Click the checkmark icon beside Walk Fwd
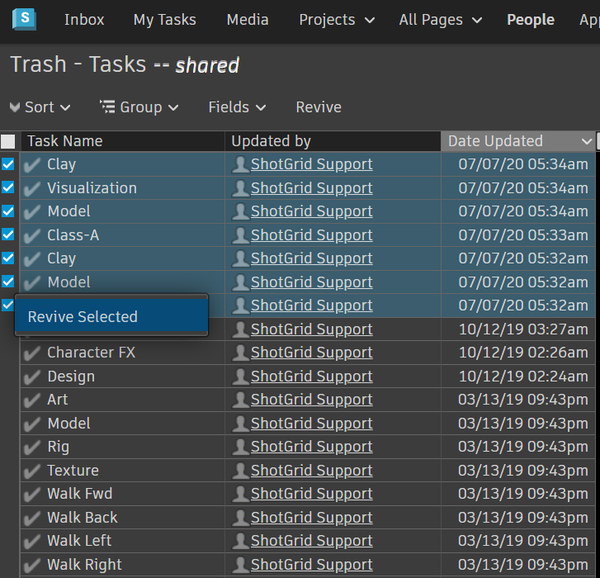This screenshot has width=600, height=578. [x=32, y=494]
